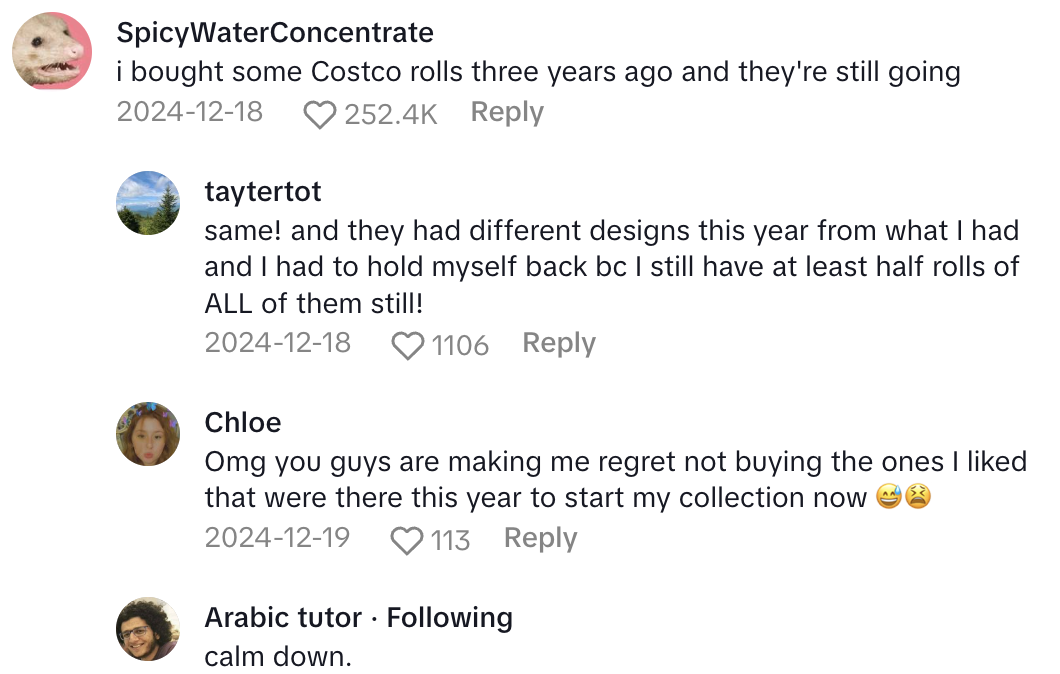Screen dimensions: 1060x674
Task: Like Chloe's comment using the heart
Action: [x=407, y=541]
